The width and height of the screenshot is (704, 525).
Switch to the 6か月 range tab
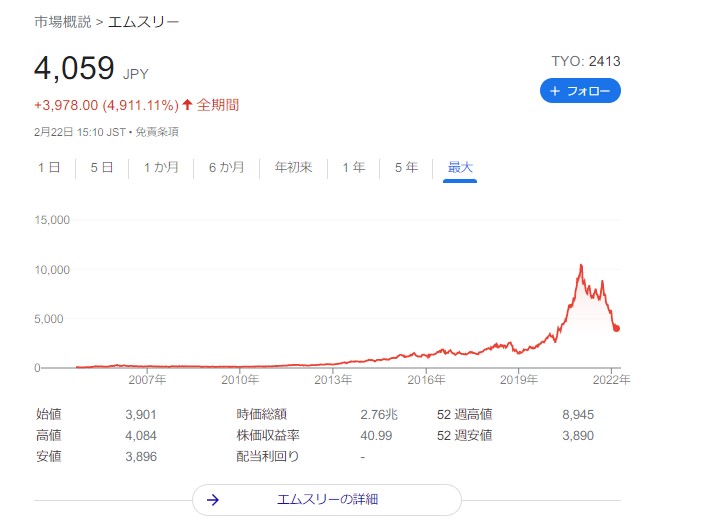click(x=226, y=168)
